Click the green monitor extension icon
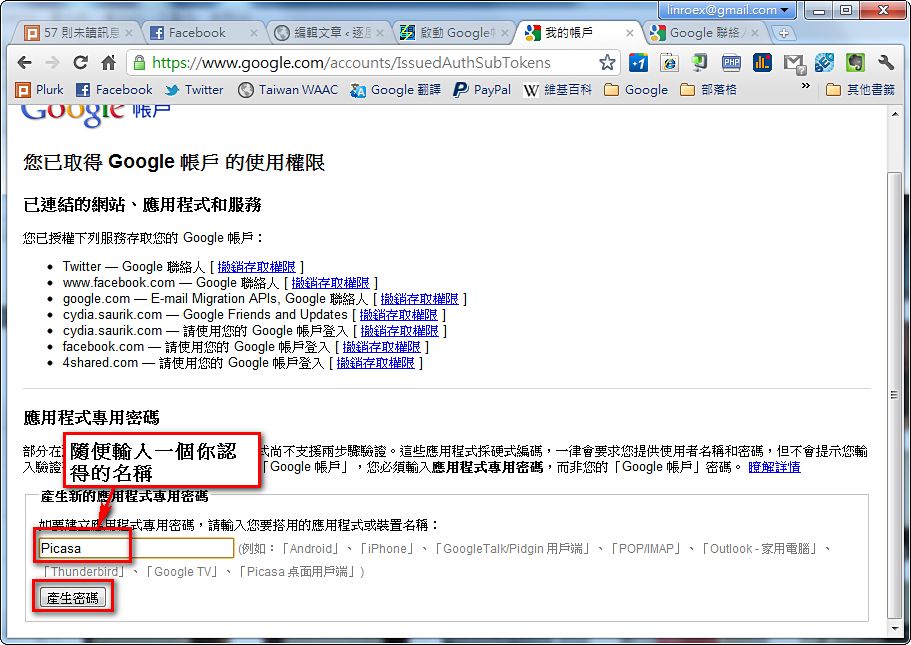The height and width of the screenshot is (645, 911). coord(700,63)
